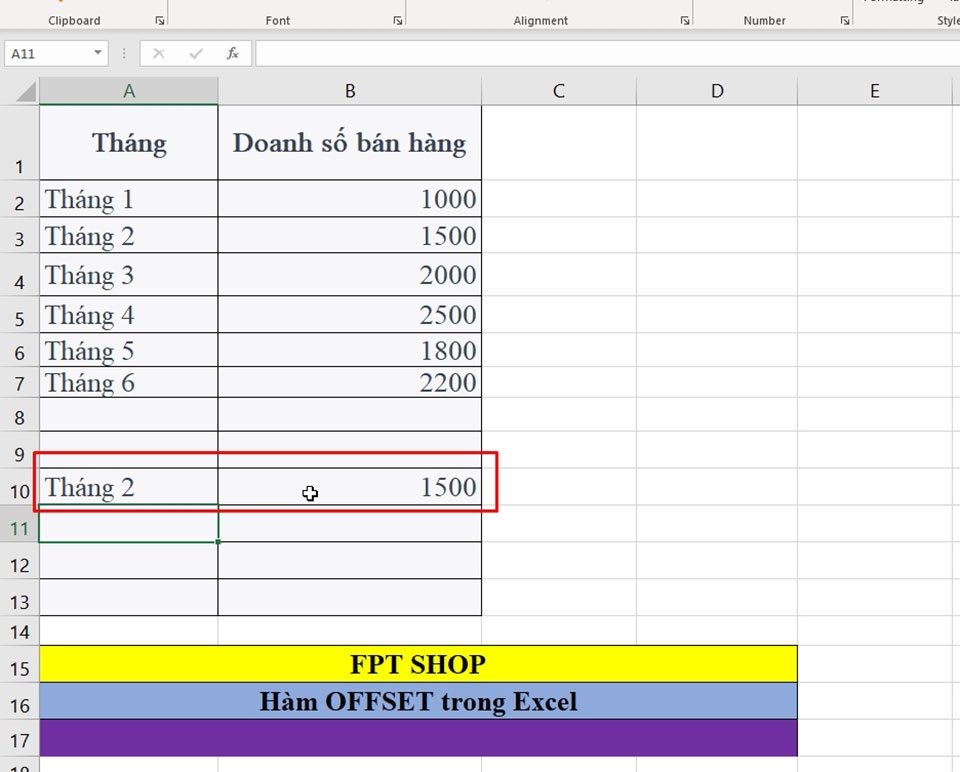The height and width of the screenshot is (772, 960).
Task: Open the Alignment dialog launcher
Action: pos(685,21)
